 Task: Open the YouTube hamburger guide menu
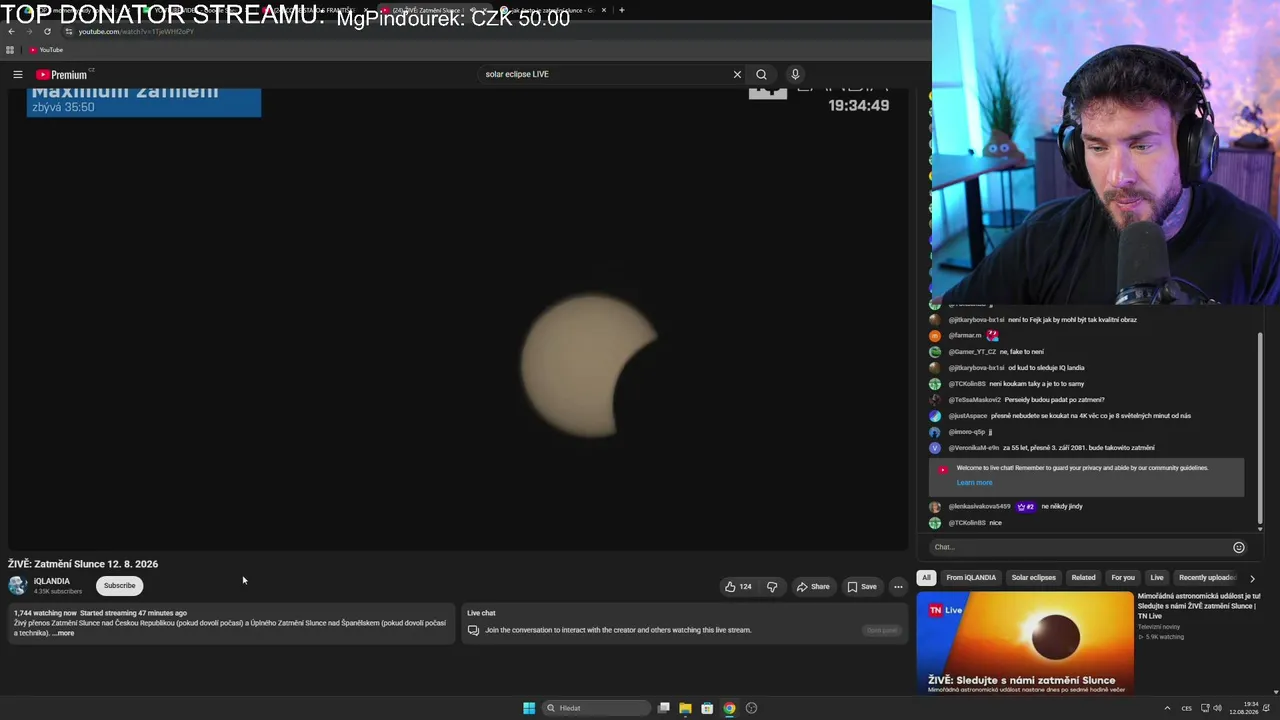click(17, 74)
